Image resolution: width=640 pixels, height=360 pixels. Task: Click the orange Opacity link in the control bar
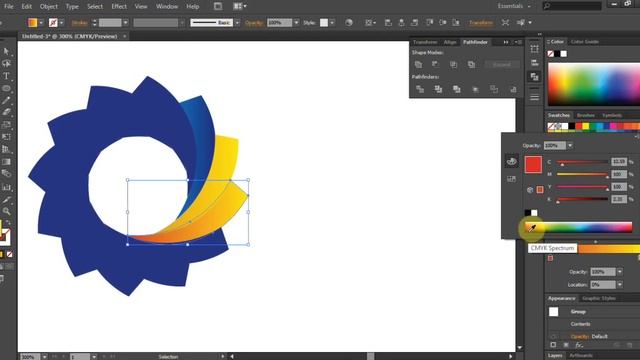[x=253, y=23]
